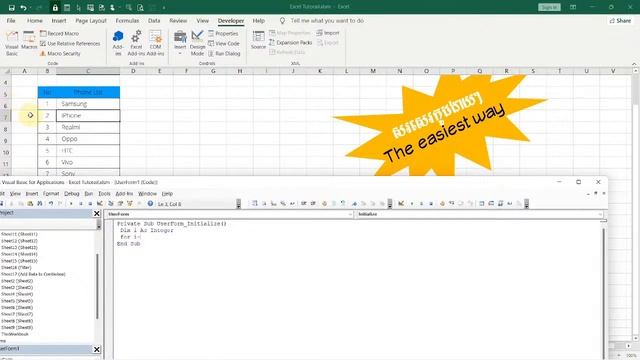Open the Excel Add-ins manager
Screen dimensions: 640x360
click(136, 43)
